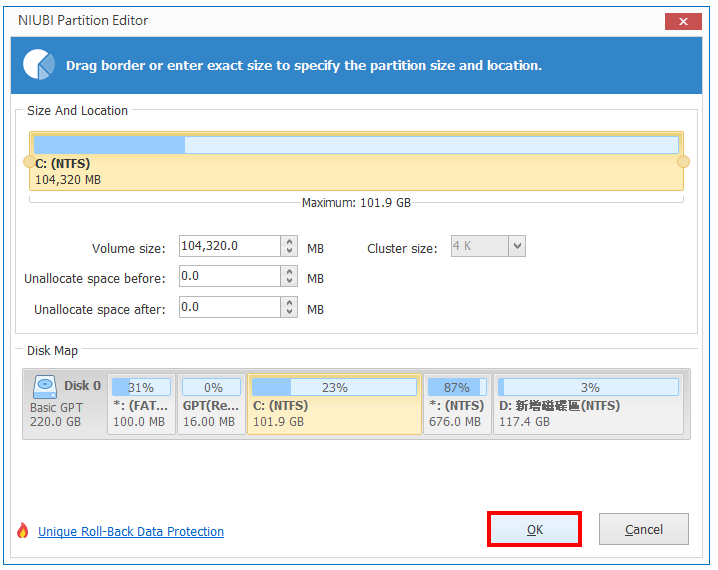Open the Cluster size dropdown
The height and width of the screenshot is (570, 718).
(x=517, y=246)
